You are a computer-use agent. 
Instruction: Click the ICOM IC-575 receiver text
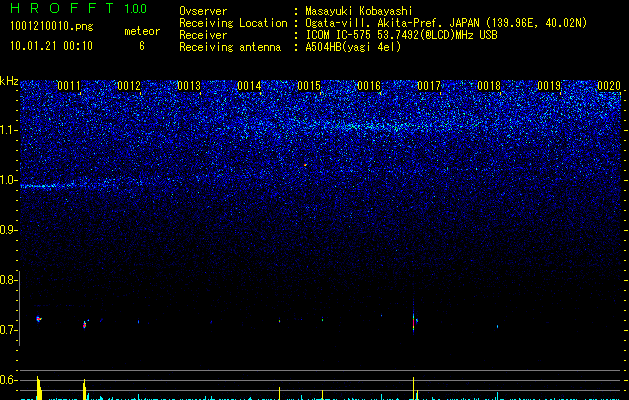(x=401, y=35)
